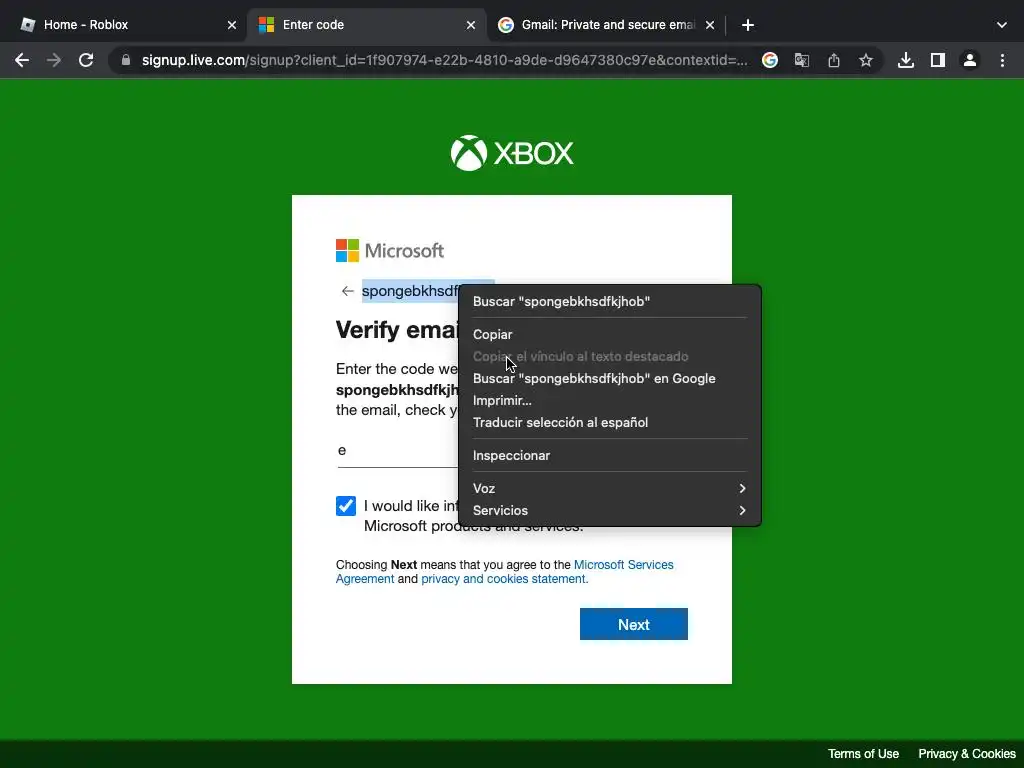
Task: Click the browser forward arrow
Action: (54, 61)
